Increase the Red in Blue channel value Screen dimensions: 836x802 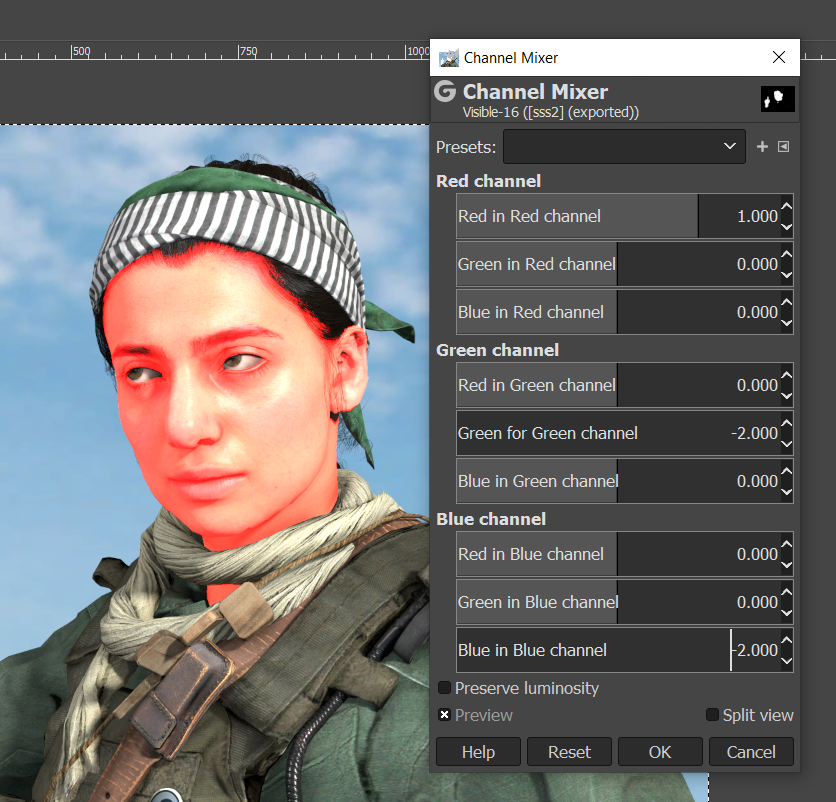[x=787, y=543]
